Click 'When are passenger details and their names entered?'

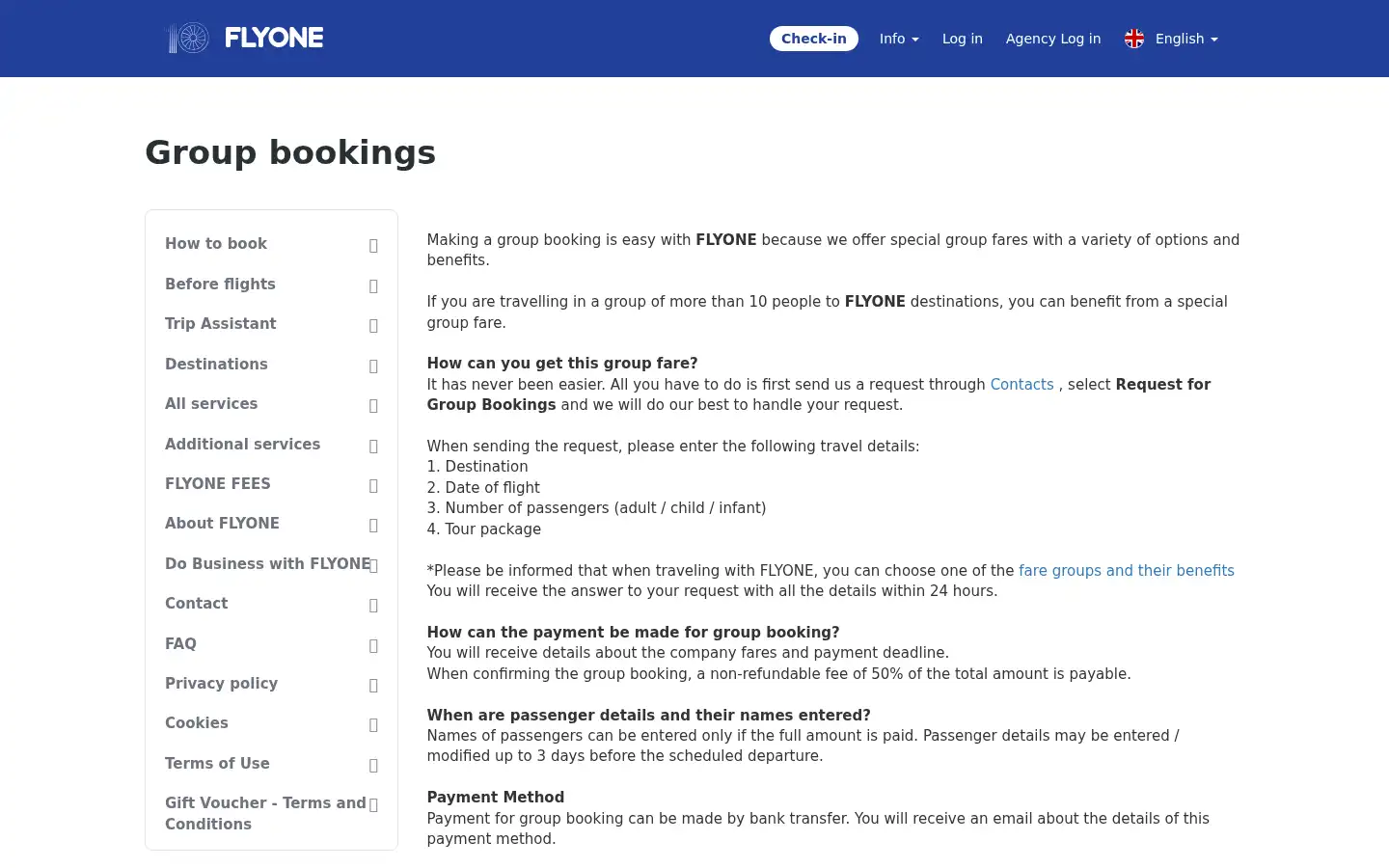[x=649, y=716]
